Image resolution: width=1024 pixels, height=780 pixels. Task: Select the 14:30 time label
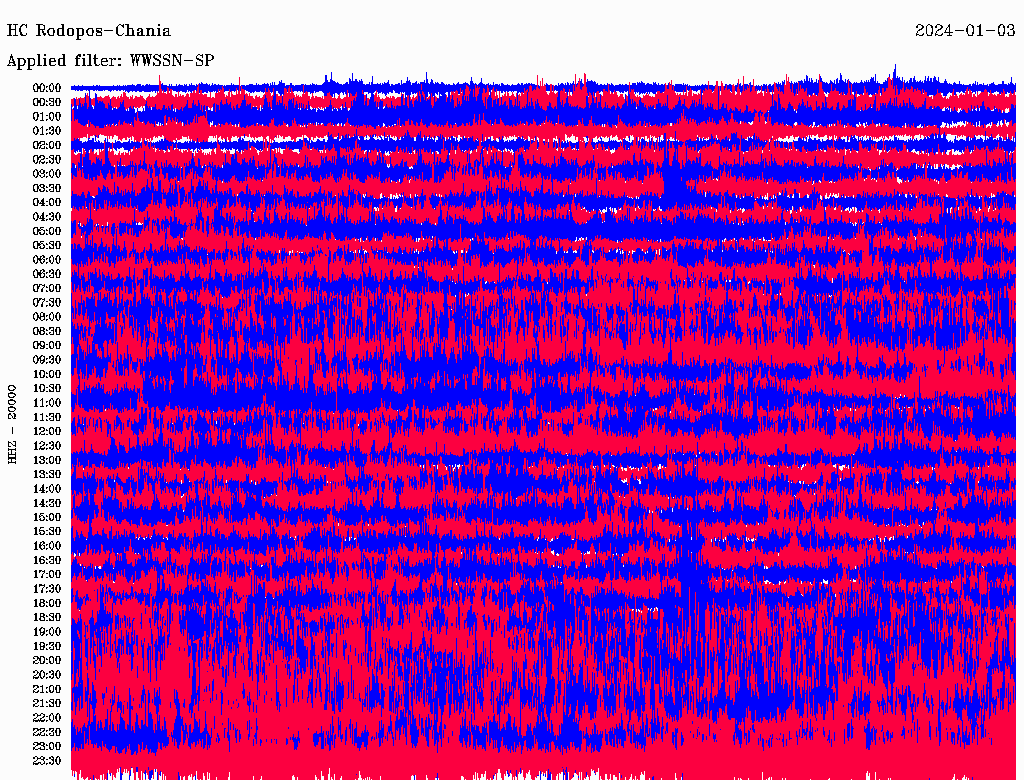click(x=47, y=503)
